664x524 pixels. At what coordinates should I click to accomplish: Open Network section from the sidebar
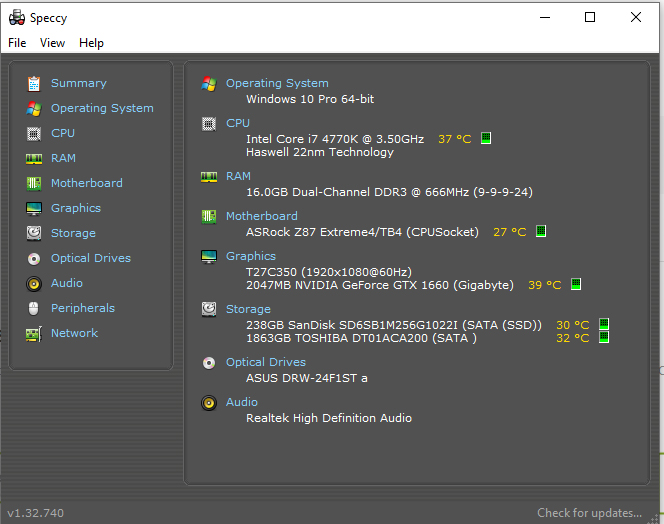[74, 333]
